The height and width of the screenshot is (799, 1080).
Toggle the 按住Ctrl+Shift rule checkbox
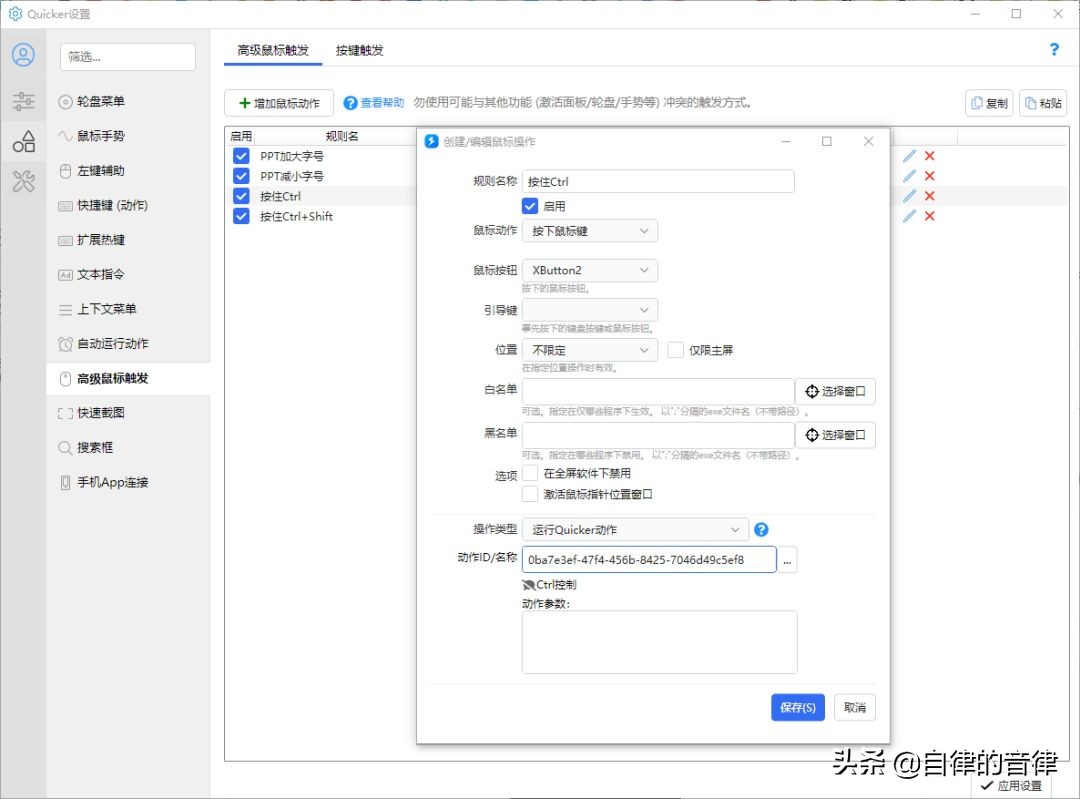pos(241,216)
